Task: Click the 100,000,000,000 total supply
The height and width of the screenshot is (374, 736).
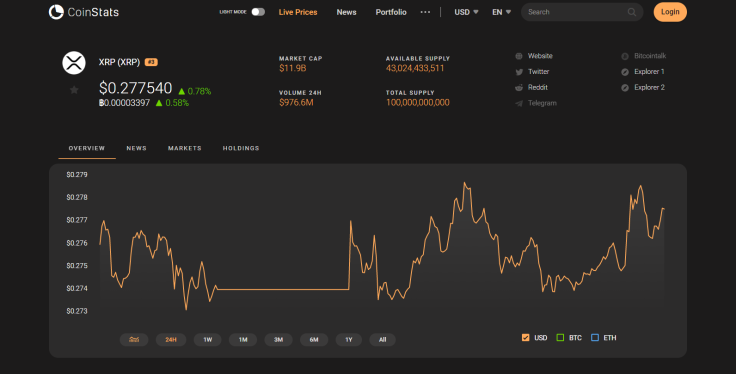Action: pyautogui.click(x=418, y=103)
